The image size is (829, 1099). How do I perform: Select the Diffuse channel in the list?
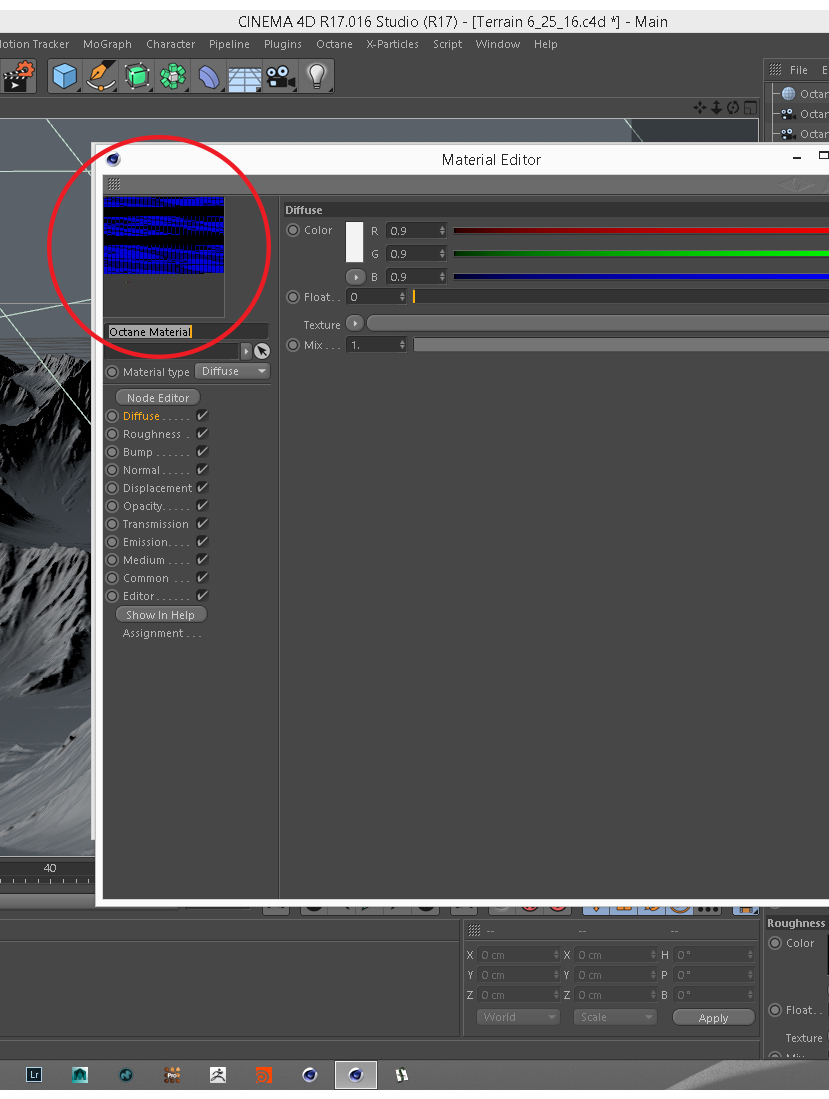click(142, 416)
